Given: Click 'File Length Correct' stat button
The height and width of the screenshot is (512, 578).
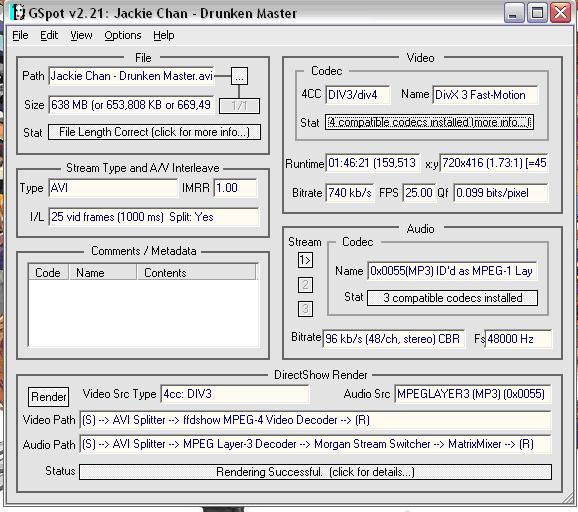Looking at the screenshot, I should (154, 132).
